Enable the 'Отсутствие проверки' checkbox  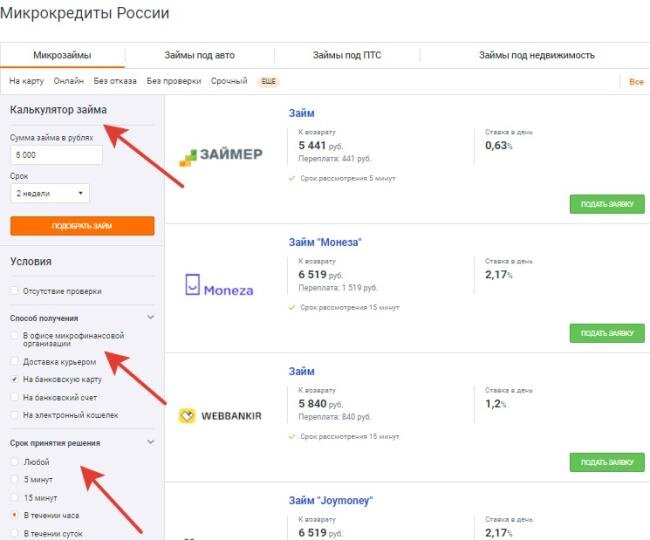[x=13, y=291]
